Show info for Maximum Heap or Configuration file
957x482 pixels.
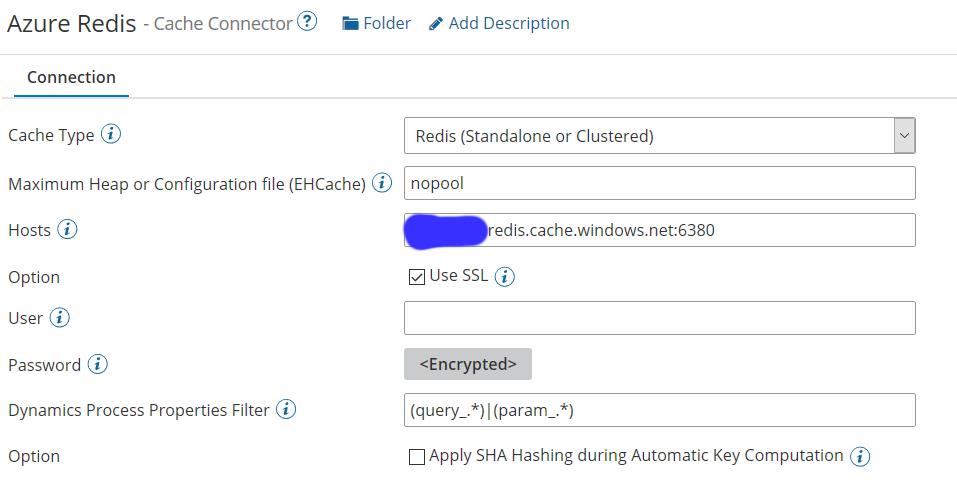click(x=382, y=182)
